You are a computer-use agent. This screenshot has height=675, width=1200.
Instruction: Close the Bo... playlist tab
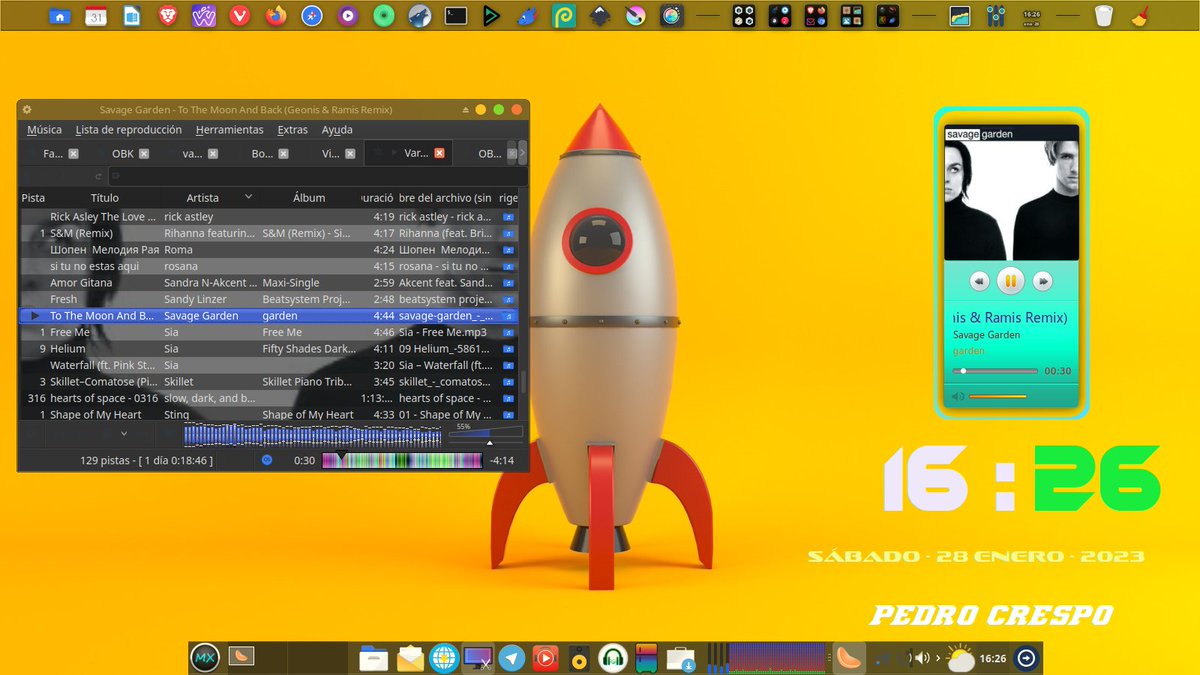[284, 154]
